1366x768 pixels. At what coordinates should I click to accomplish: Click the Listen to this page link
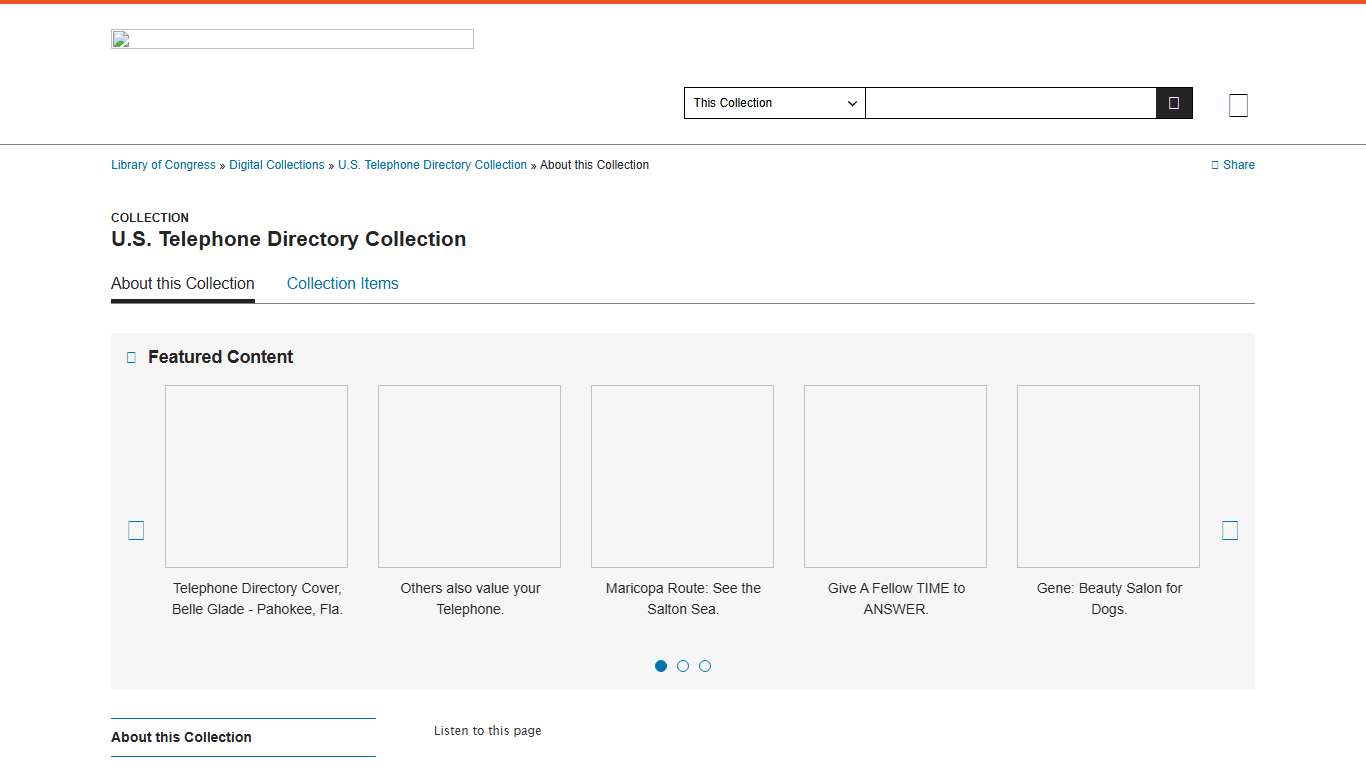487,731
